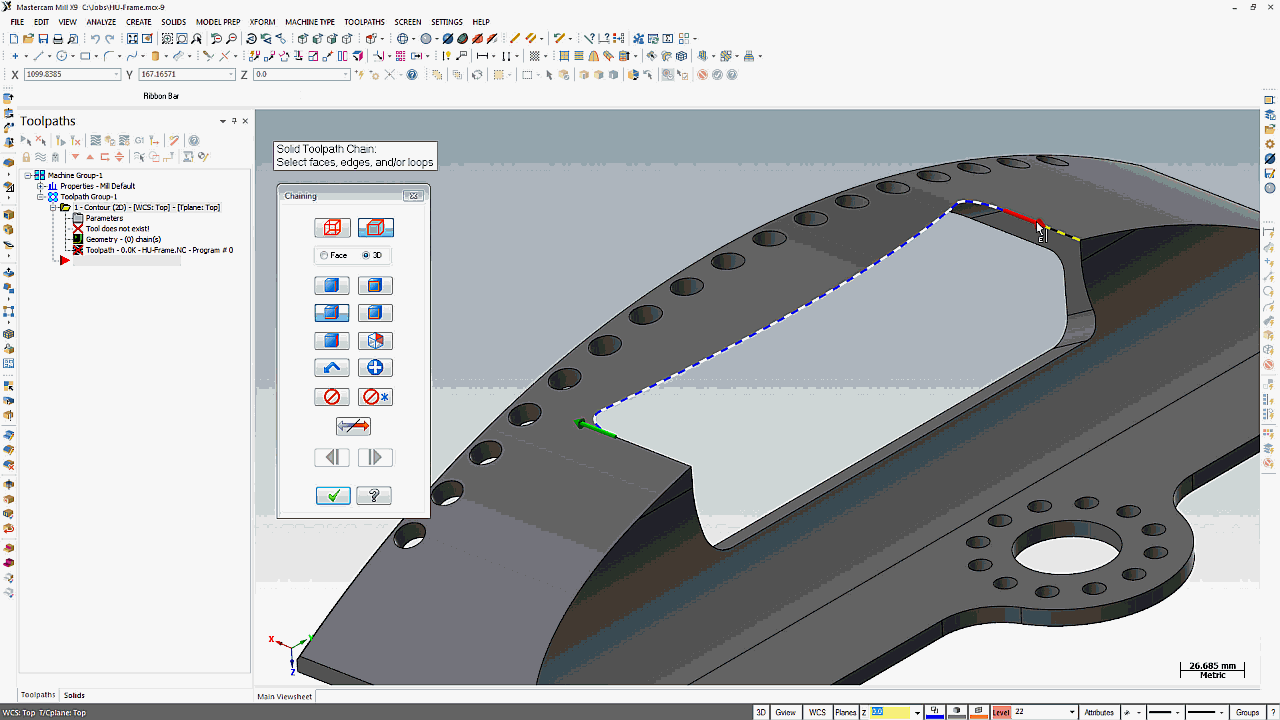Image resolution: width=1280 pixels, height=720 pixels.
Task: Select the wireframe chaining mode icon
Action: [x=332, y=228]
